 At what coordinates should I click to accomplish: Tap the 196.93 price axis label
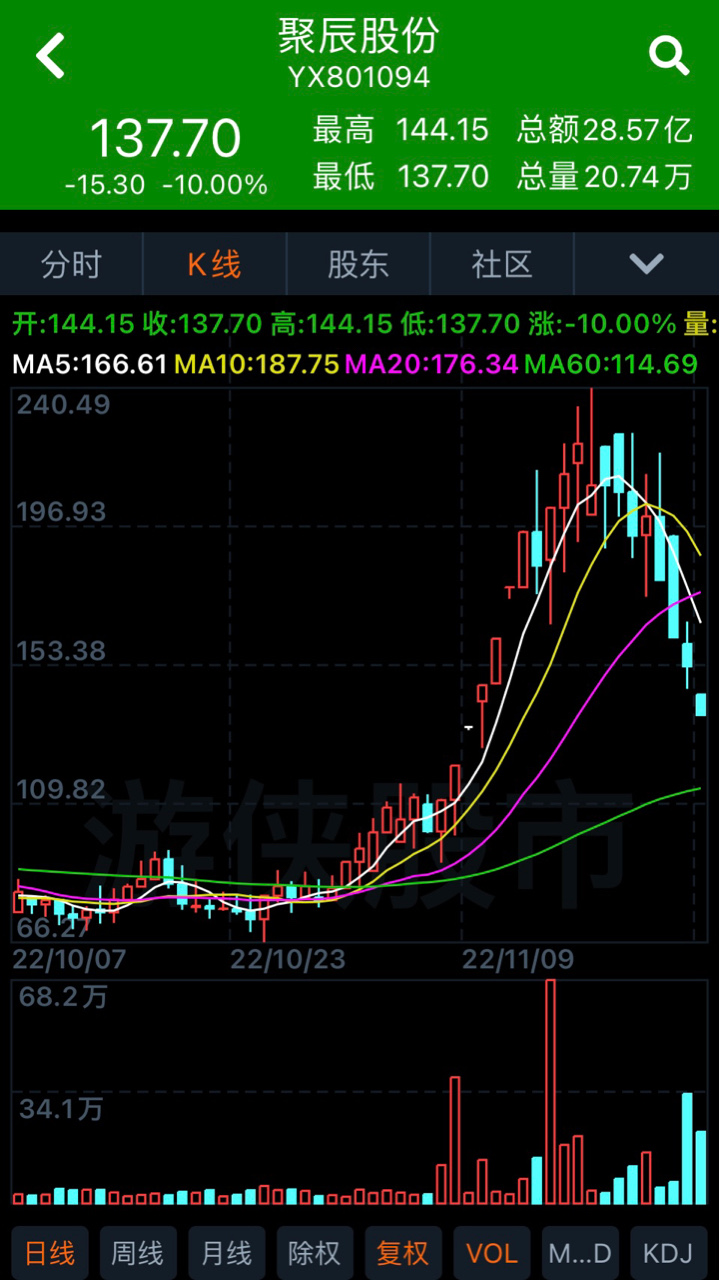pos(60,512)
